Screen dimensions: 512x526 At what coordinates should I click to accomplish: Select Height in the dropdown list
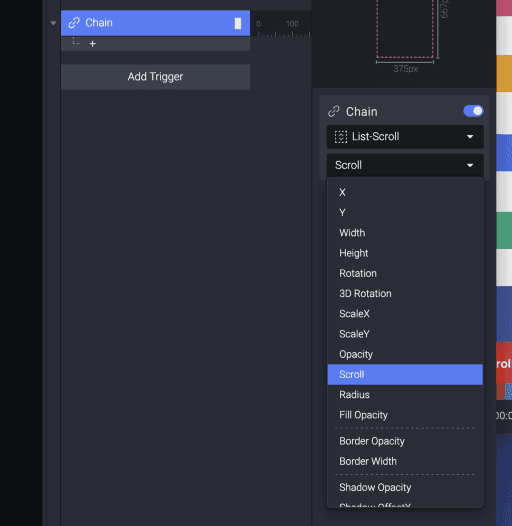coord(405,253)
